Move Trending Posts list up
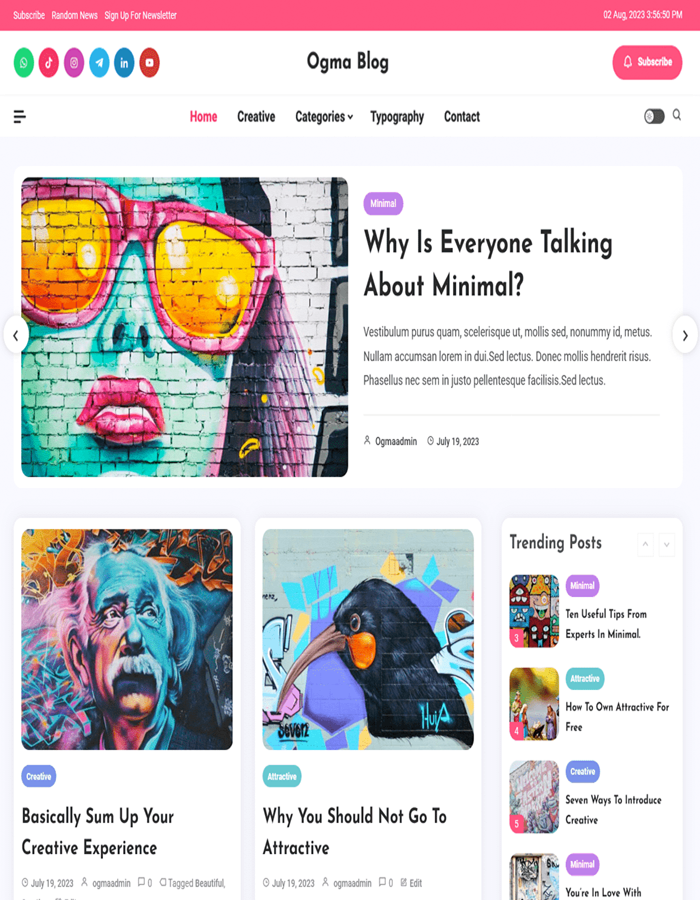This screenshot has height=900, width=700. pyautogui.click(x=645, y=545)
